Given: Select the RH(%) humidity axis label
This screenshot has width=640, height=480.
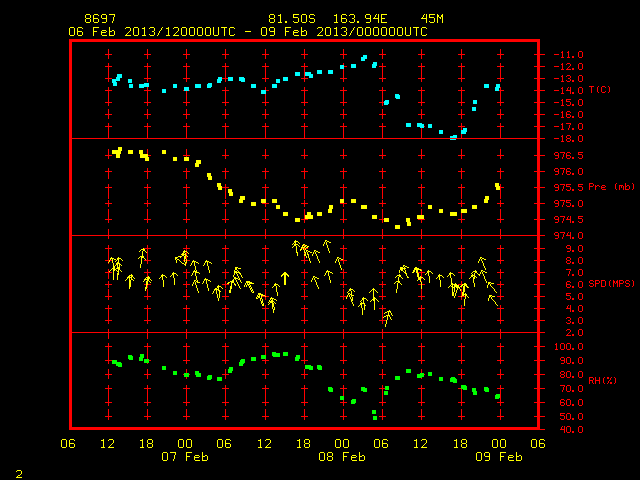Looking at the screenshot, I should 602,380.
